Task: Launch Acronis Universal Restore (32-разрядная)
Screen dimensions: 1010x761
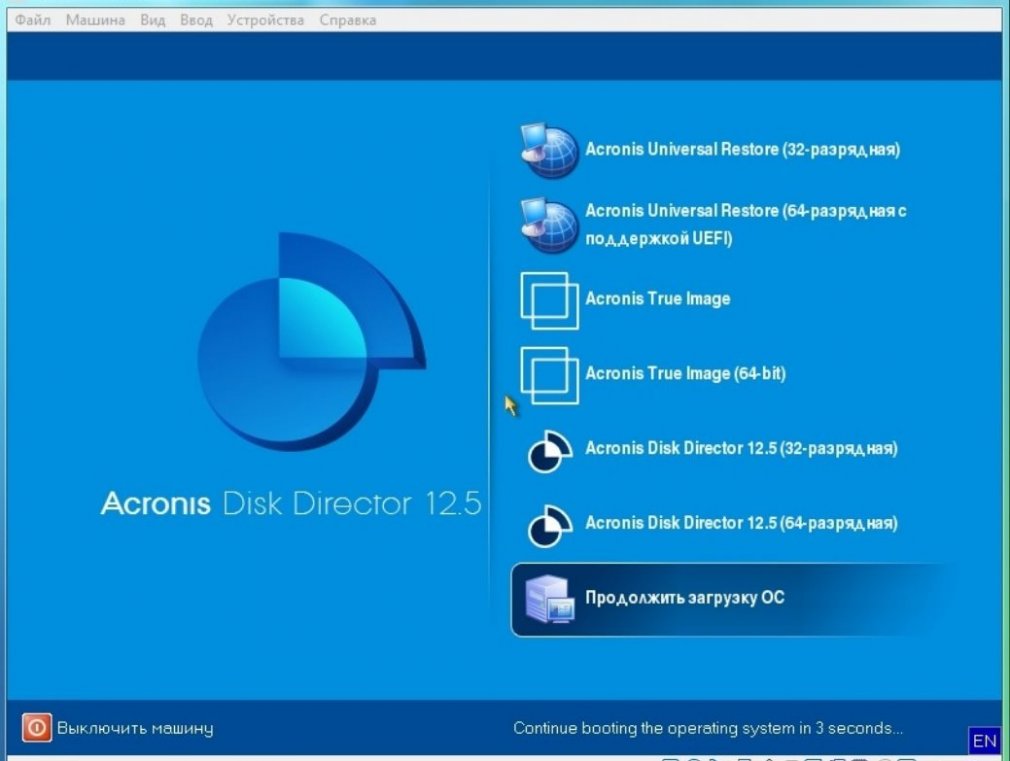Action: [743, 149]
